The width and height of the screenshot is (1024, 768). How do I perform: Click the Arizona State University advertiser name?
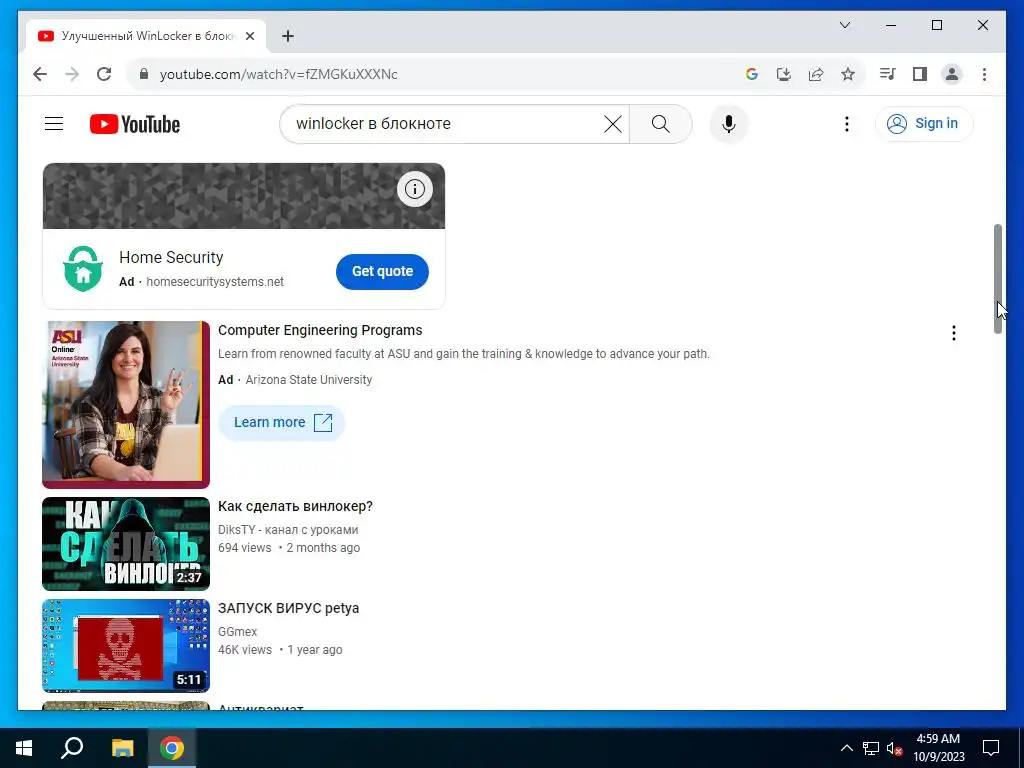pos(308,379)
